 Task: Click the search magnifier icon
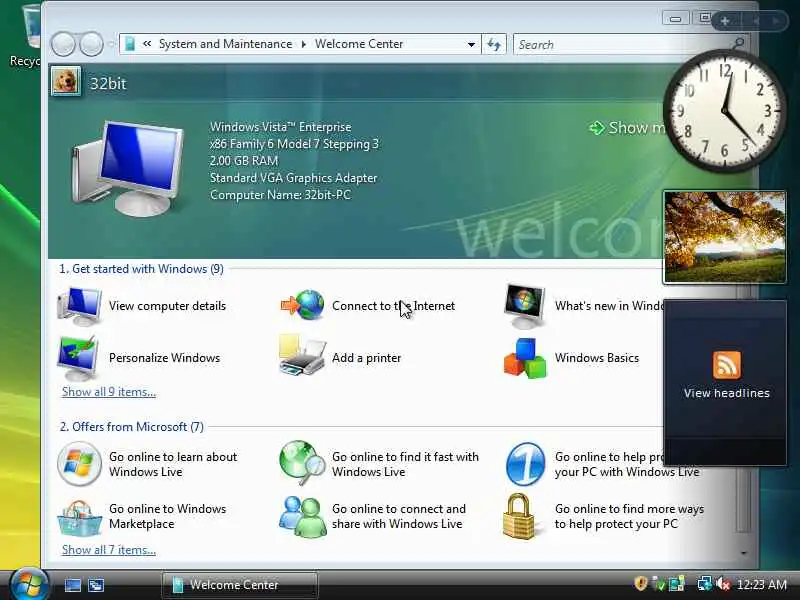click(738, 44)
